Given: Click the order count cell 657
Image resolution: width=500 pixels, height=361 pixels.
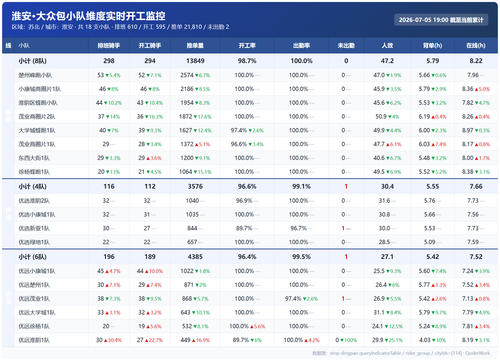Looking at the screenshot, I should (x=192, y=242).
